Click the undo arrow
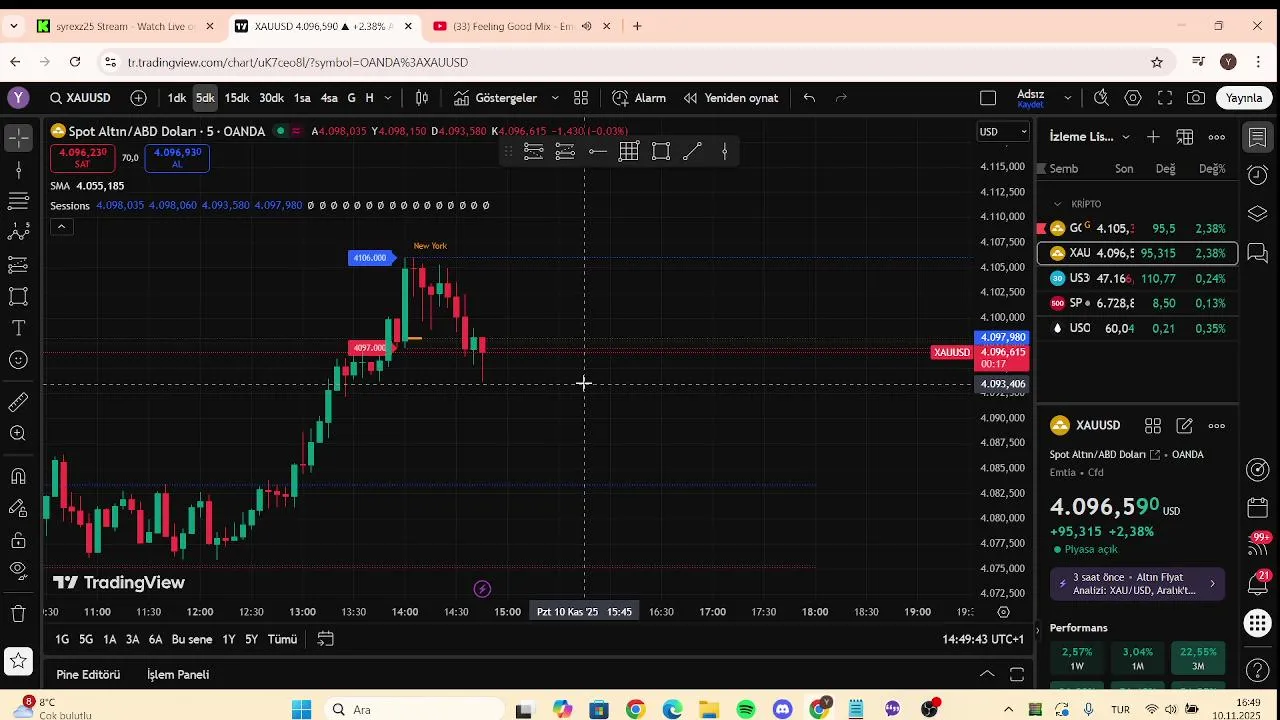Screen dimensions: 1280x720 click(x=809, y=98)
